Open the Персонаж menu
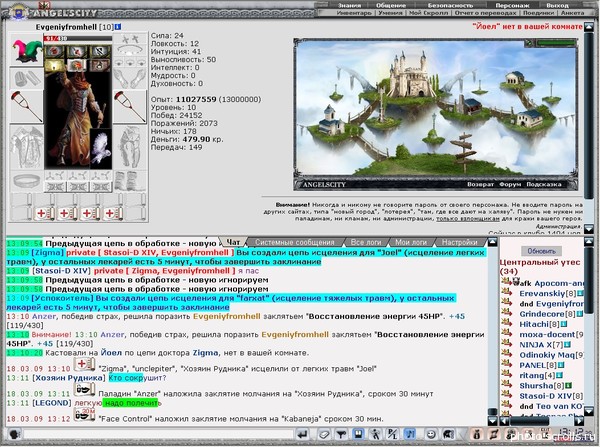 point(512,5)
